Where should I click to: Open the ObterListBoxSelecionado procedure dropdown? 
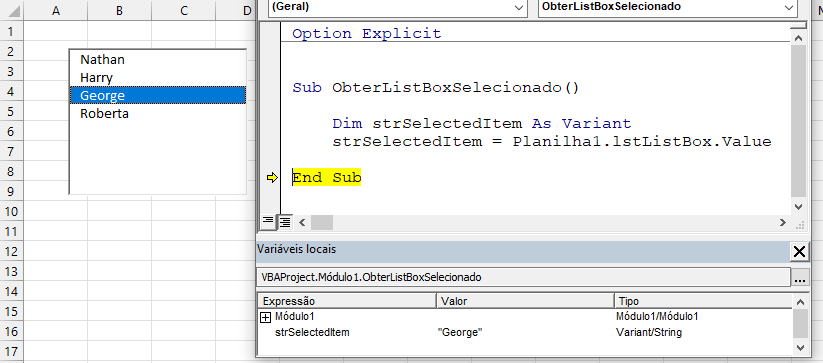point(667,7)
